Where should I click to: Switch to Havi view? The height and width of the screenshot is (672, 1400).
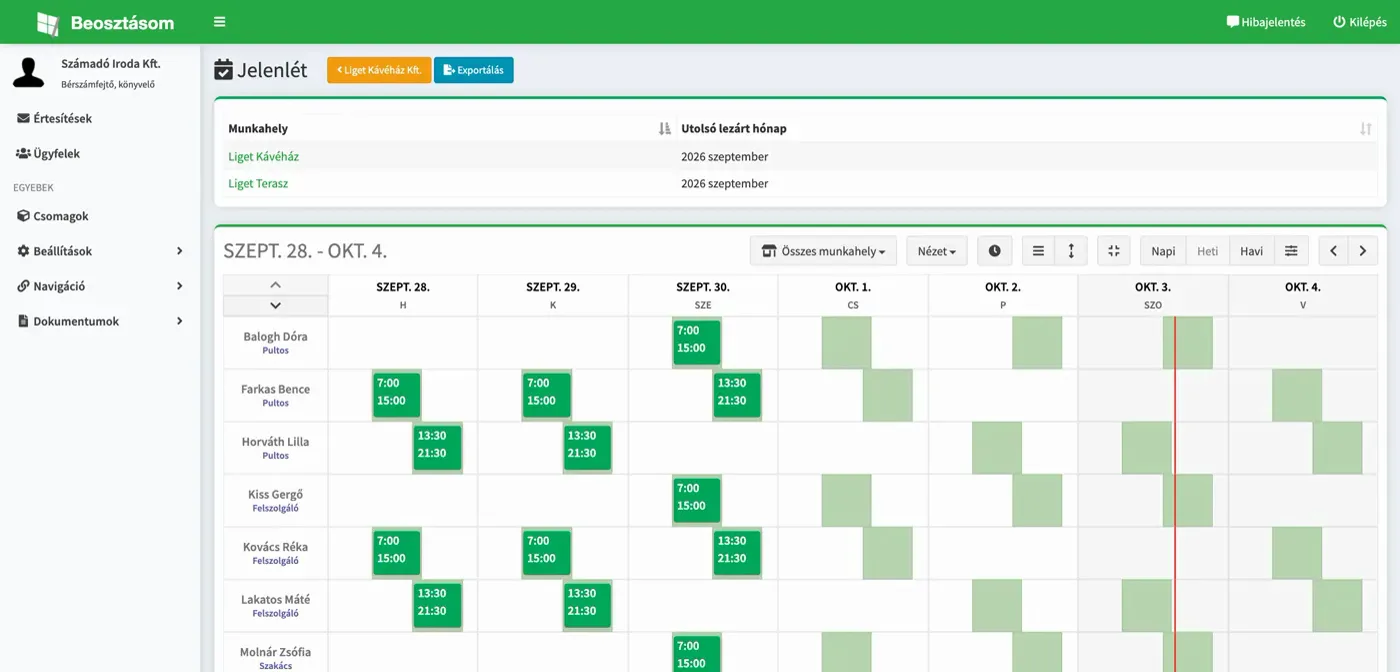1251,251
